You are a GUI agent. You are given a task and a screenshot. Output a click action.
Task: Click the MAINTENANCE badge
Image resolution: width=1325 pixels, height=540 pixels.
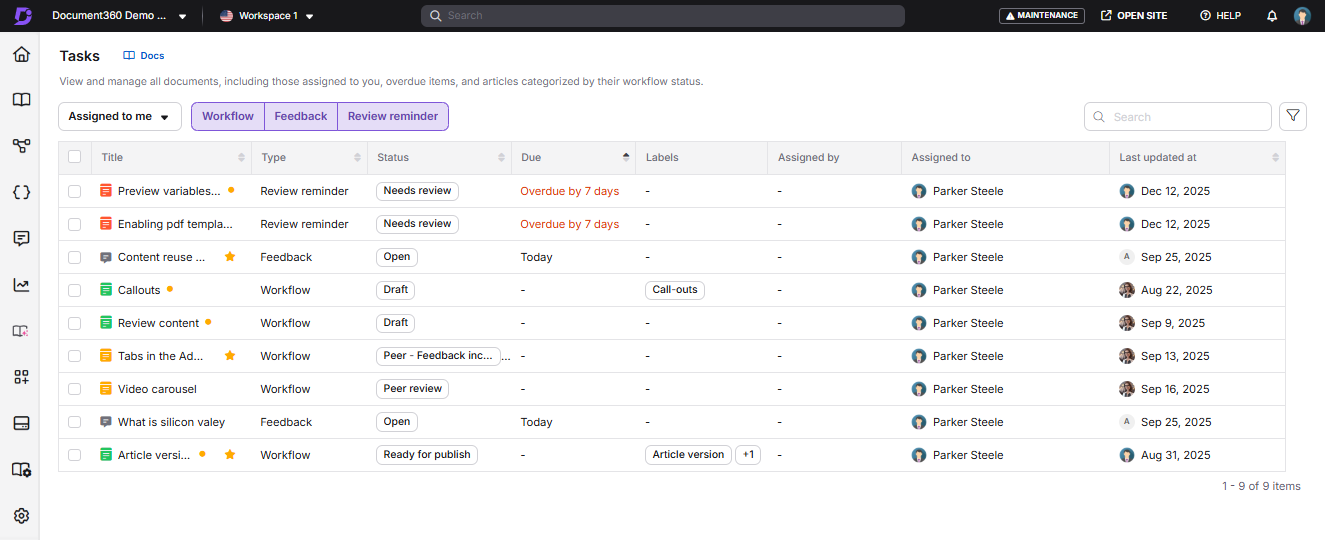pos(1042,16)
